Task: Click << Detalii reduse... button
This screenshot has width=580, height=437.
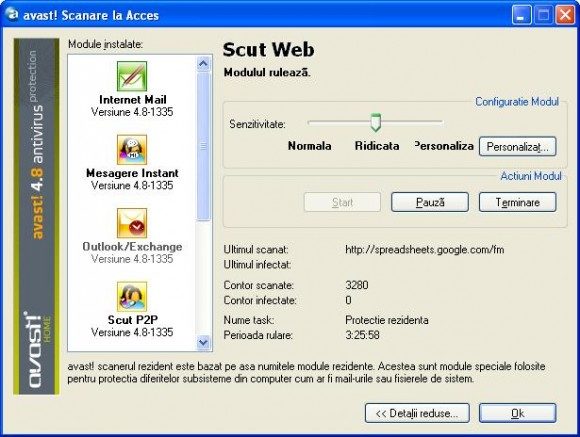Action: (417, 413)
